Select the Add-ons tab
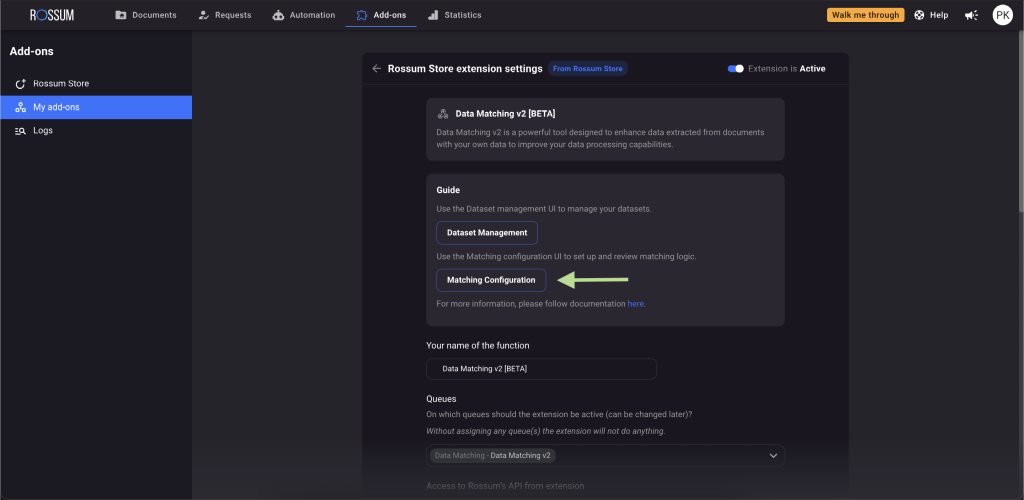1024x500 pixels. (381, 15)
